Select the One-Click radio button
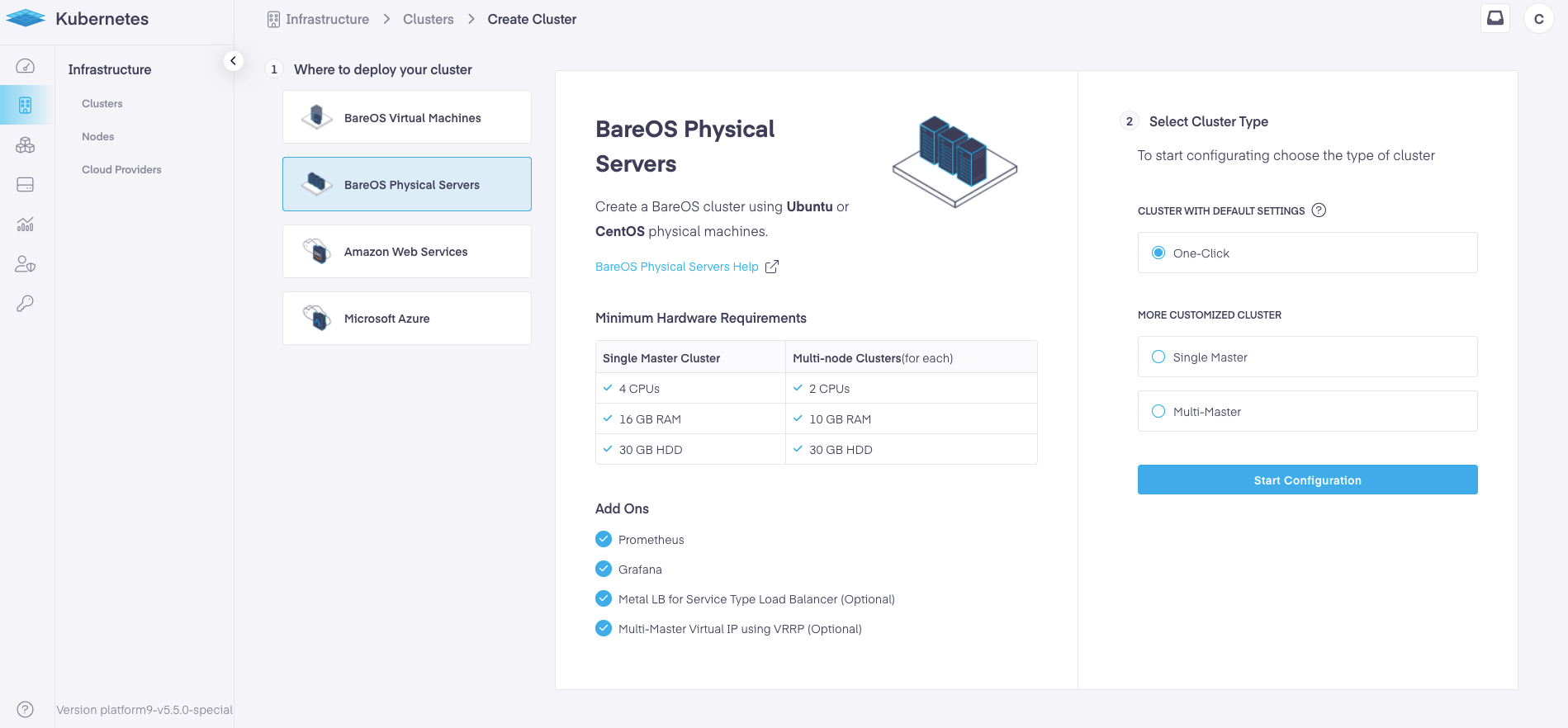 pyautogui.click(x=1158, y=253)
